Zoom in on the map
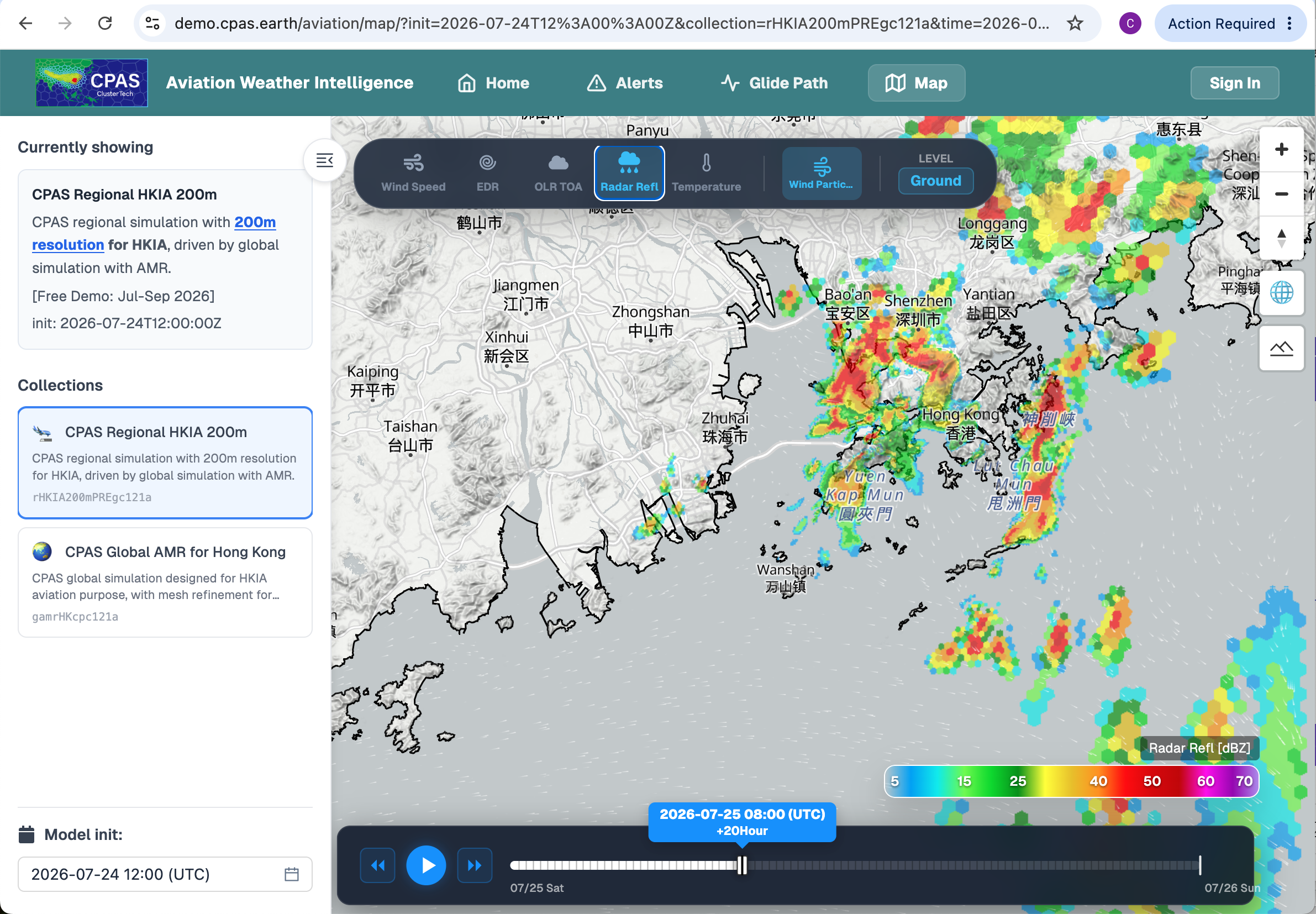 pos(1281,149)
